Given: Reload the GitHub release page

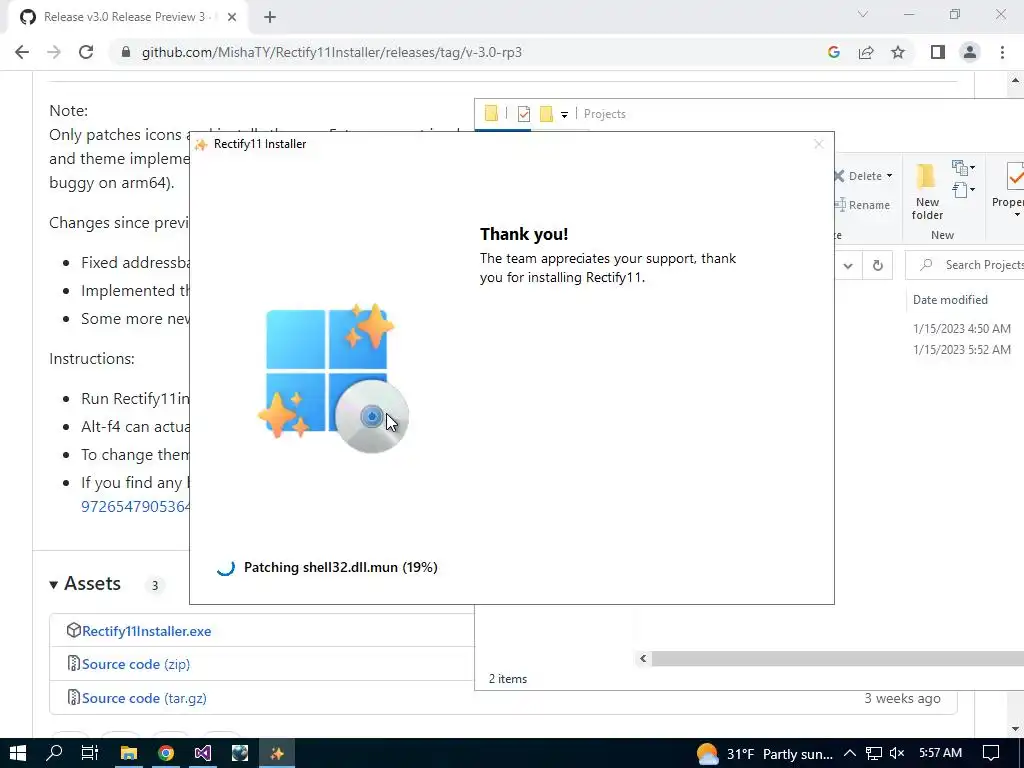Looking at the screenshot, I should (86, 52).
